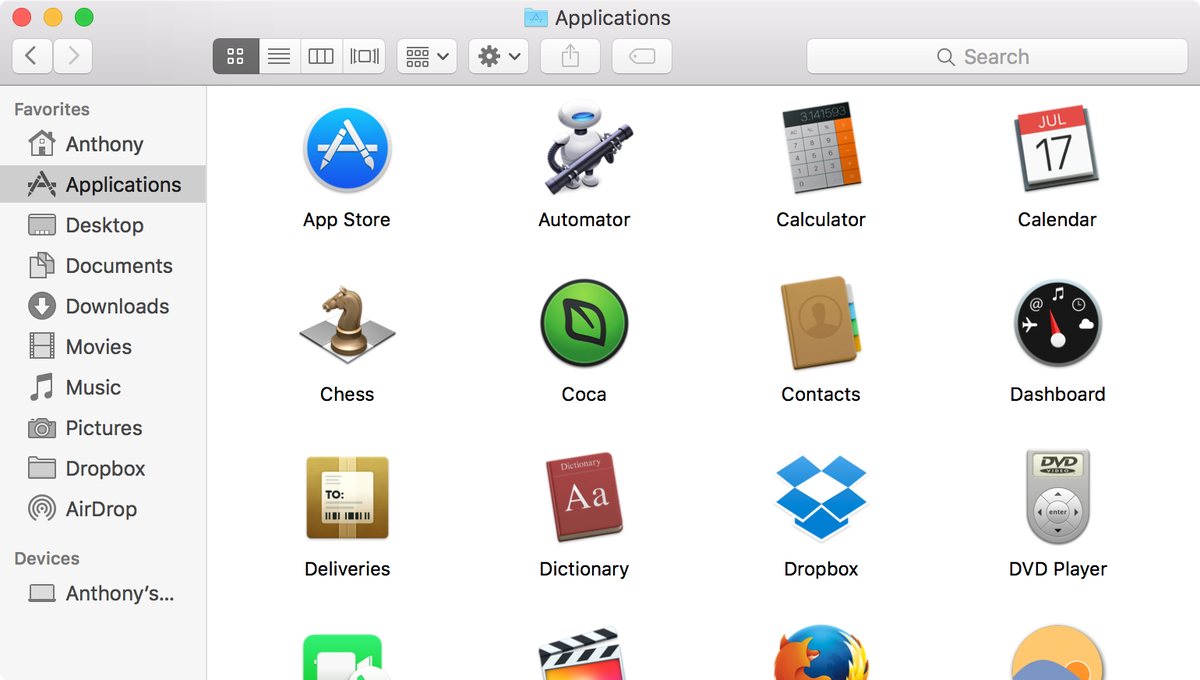Select Applications in the sidebar
Screen dimensions: 1200x680
(103, 184)
